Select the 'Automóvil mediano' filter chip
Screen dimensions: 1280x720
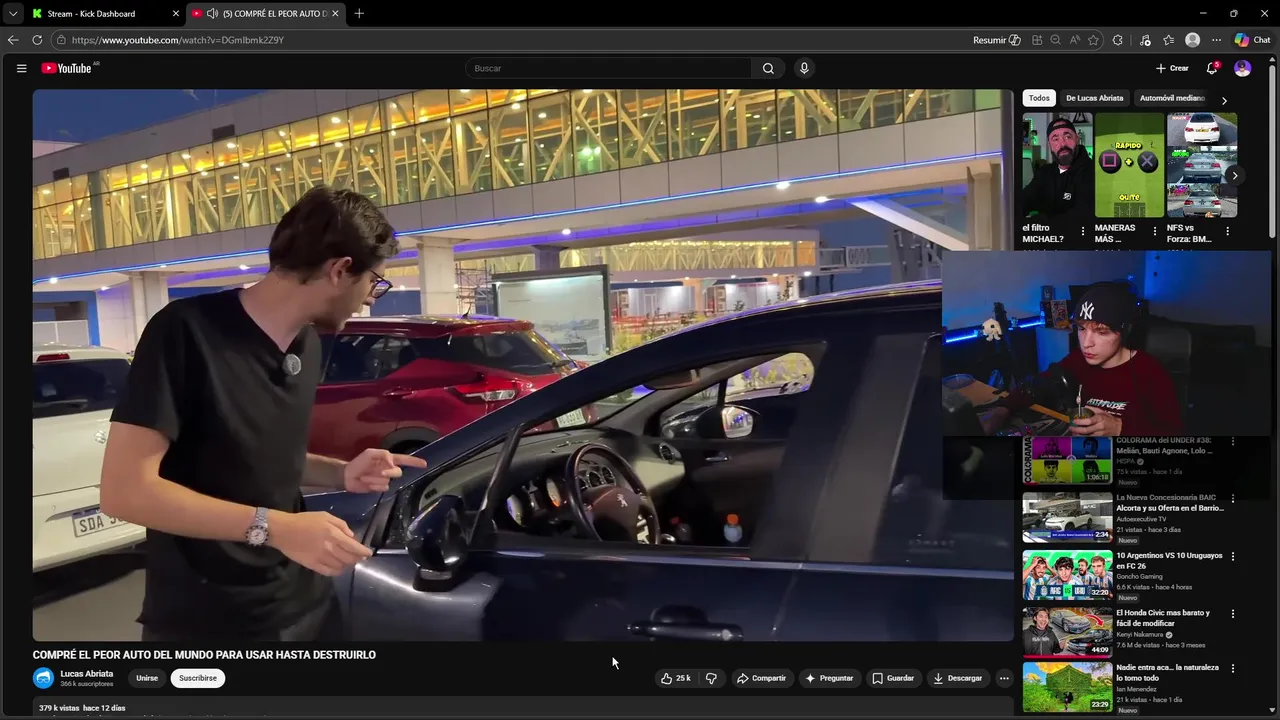tap(1172, 98)
